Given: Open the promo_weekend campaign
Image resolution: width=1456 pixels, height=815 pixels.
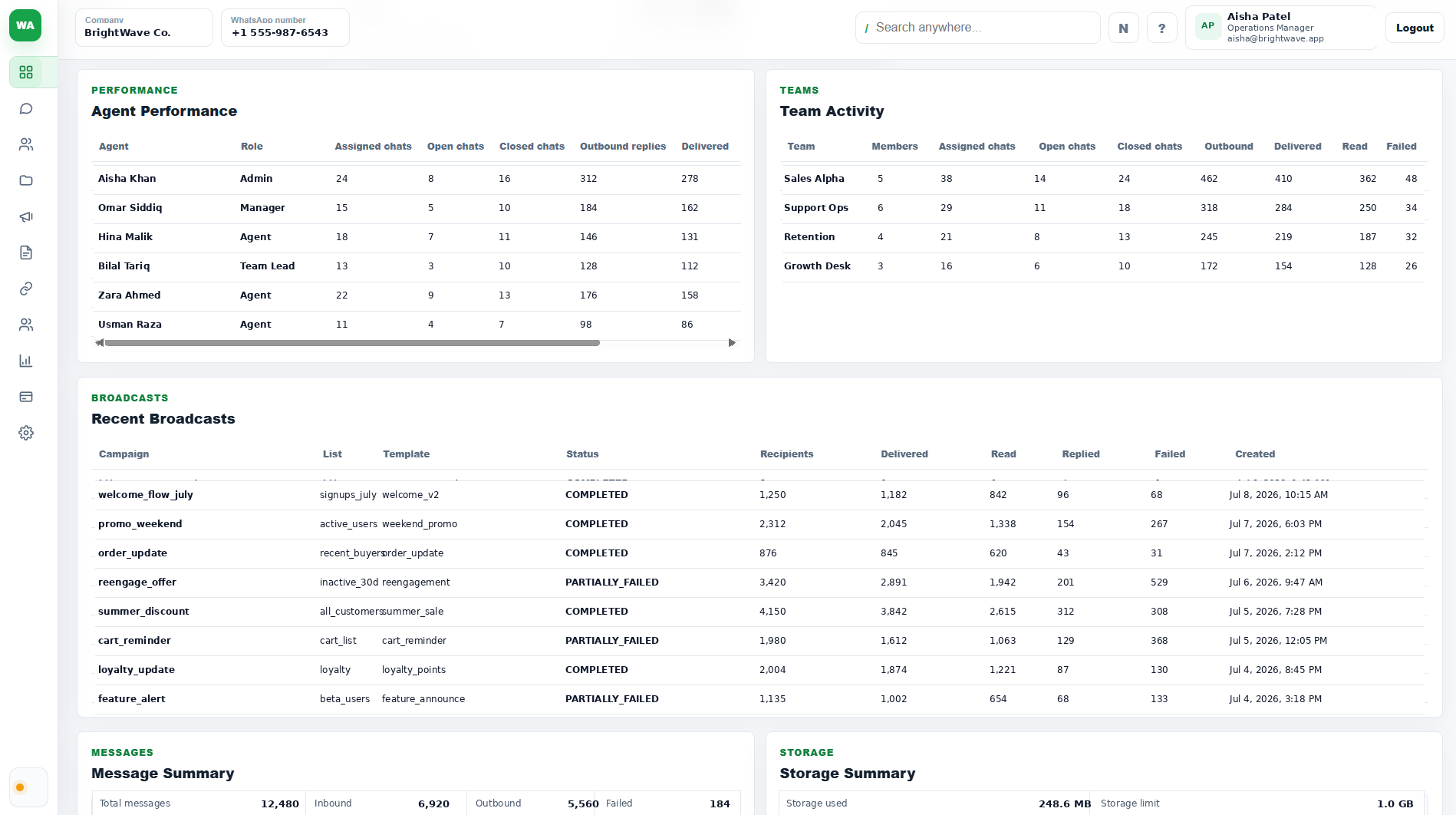Looking at the screenshot, I should (140, 524).
